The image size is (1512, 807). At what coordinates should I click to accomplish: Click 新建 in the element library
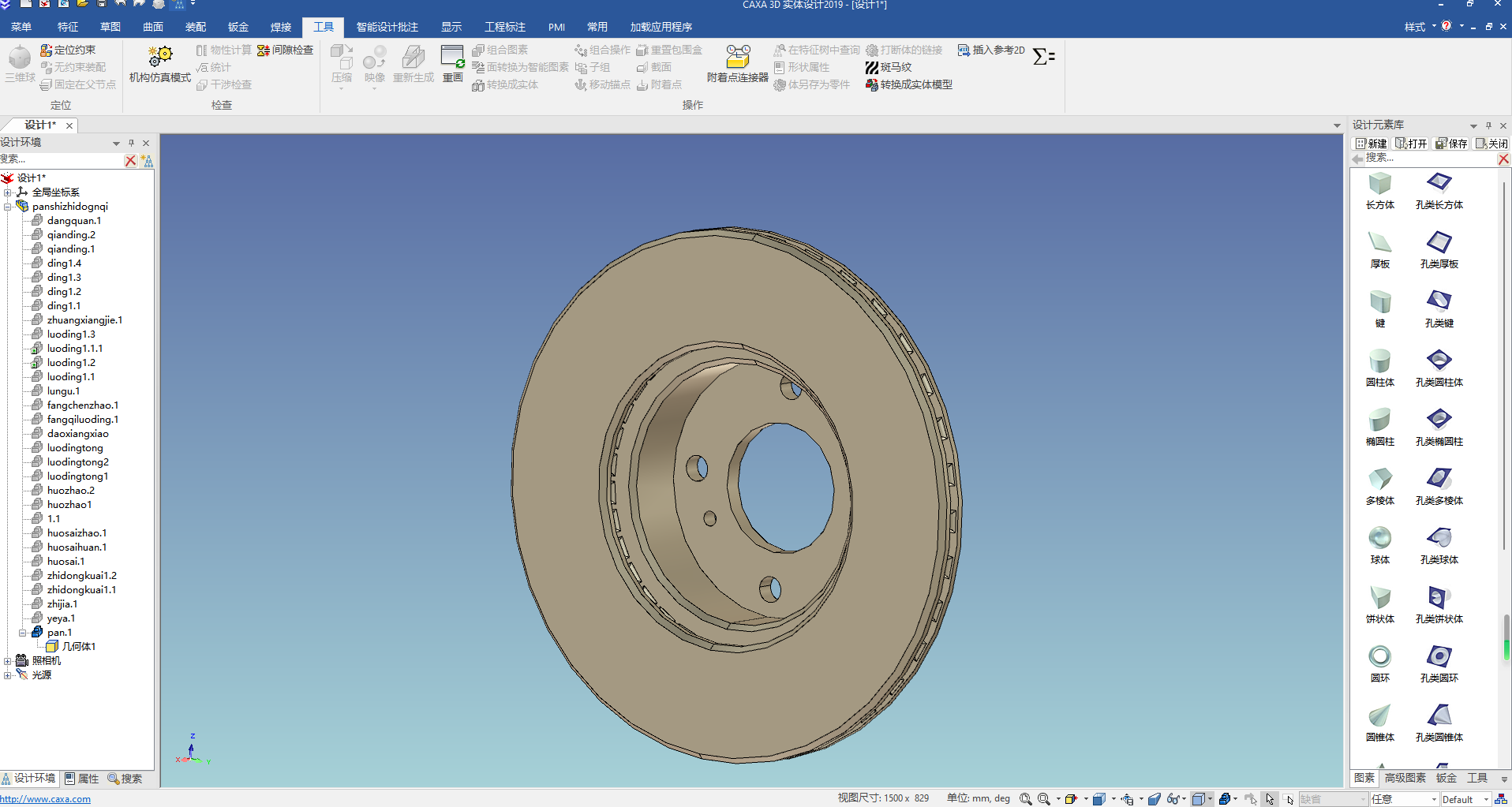coord(1372,144)
